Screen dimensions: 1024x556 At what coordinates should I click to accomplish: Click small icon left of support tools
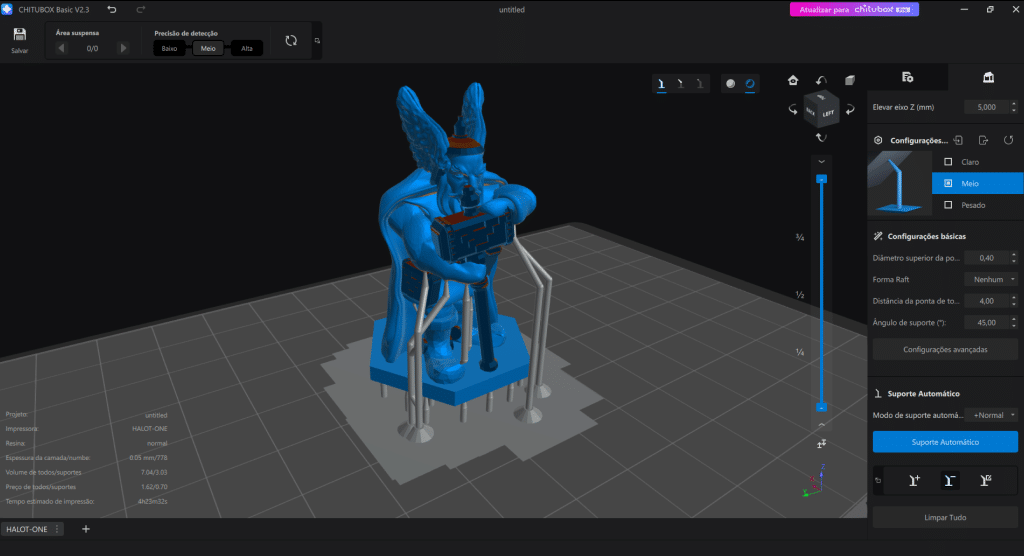tap(878, 481)
